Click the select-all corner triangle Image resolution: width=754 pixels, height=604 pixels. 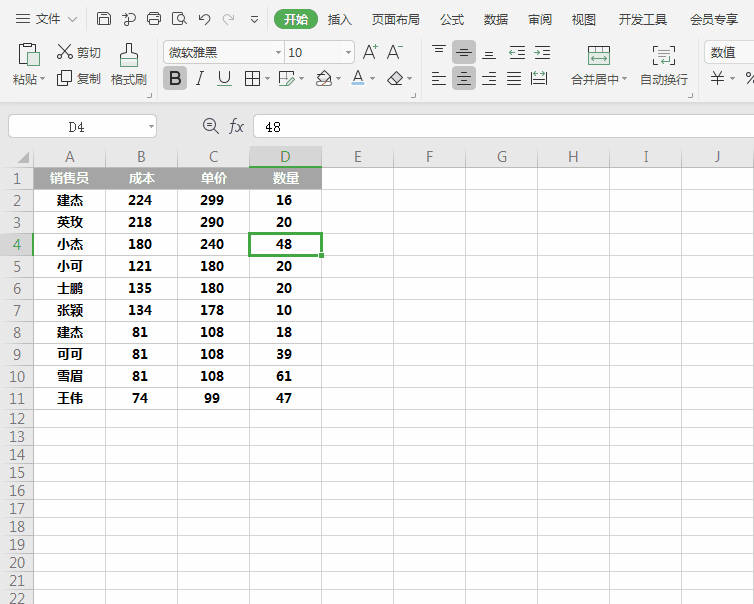[23, 157]
